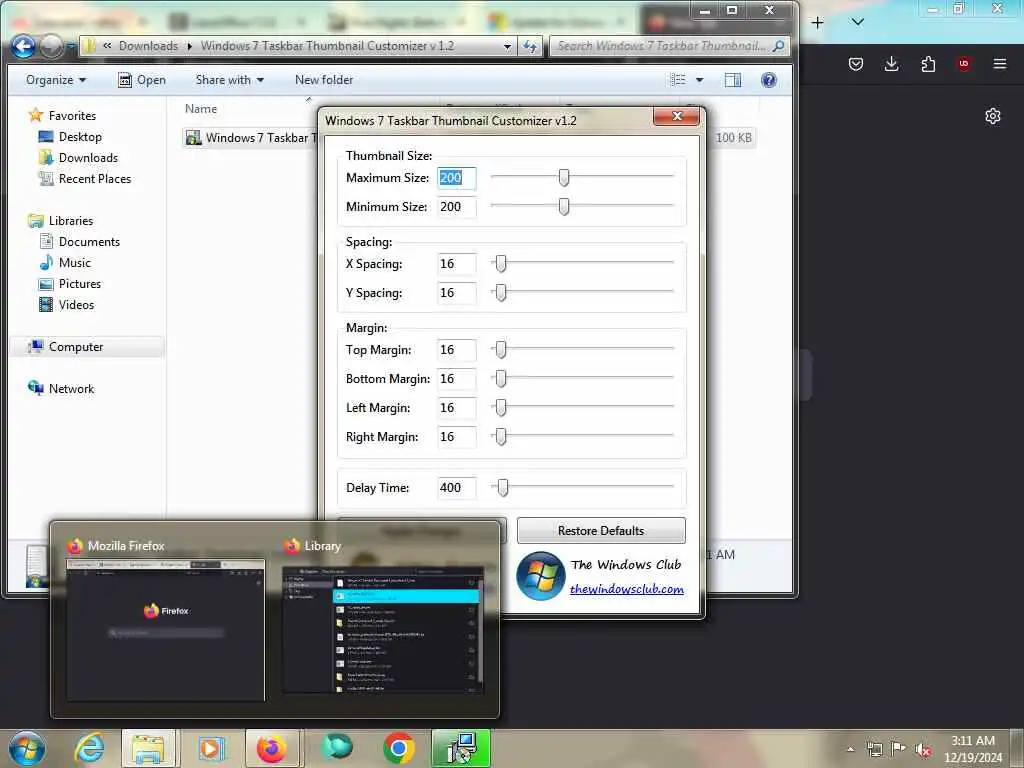This screenshot has width=1024, height=768.
Task: Open Windows Media Player from the taskbar
Action: [x=210, y=748]
